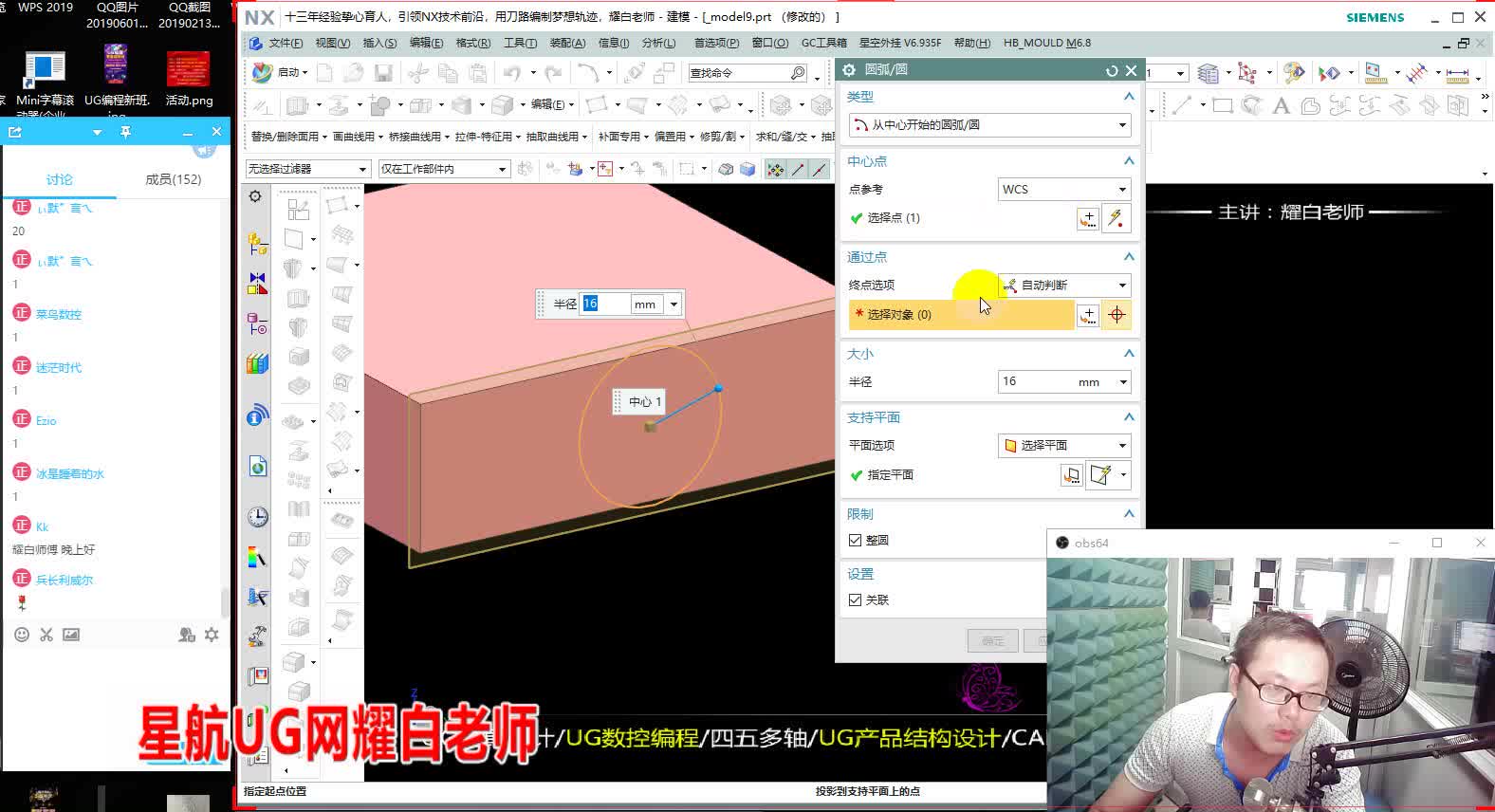Open the System Materials color icon
Image resolution: width=1495 pixels, height=812 pixels.
coord(257,557)
